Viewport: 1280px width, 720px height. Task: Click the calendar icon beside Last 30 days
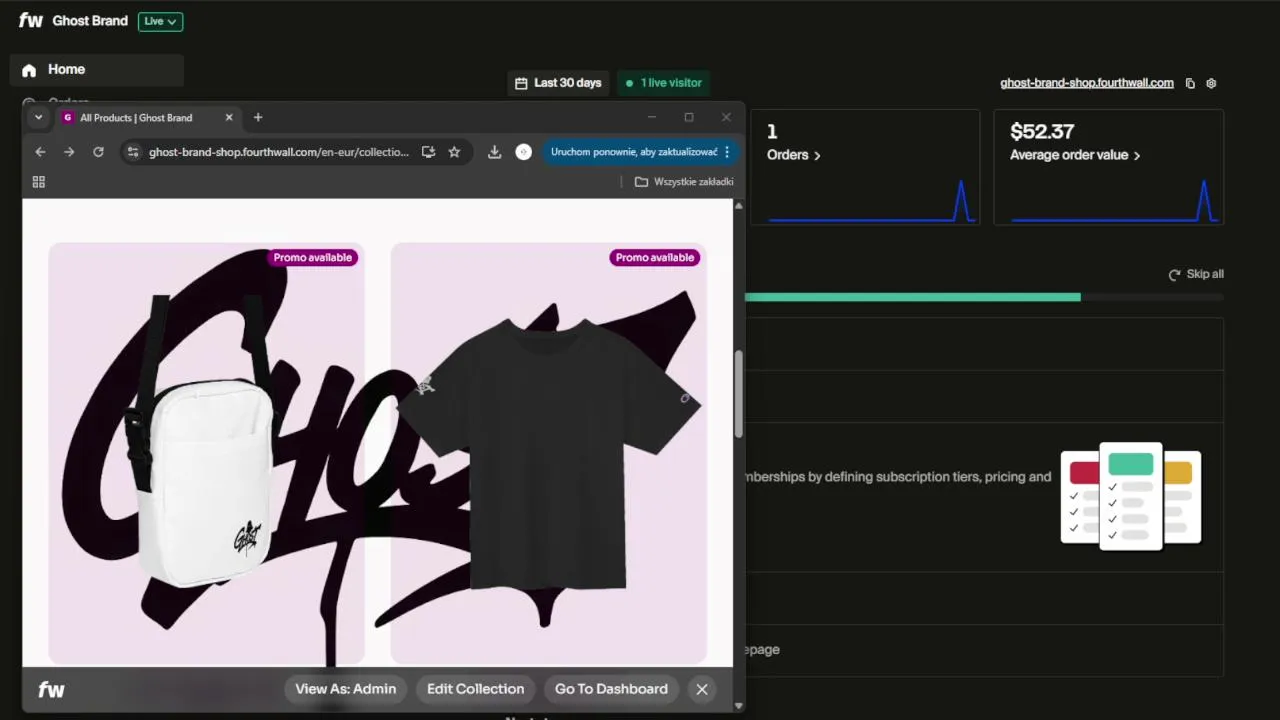(x=521, y=83)
